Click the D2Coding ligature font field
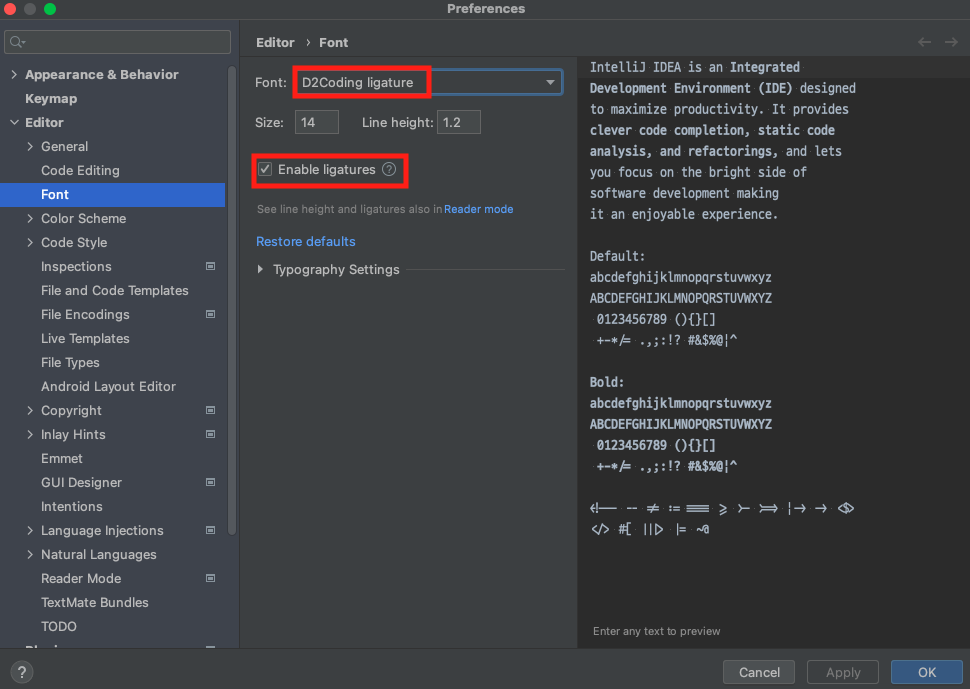The width and height of the screenshot is (970, 689). click(429, 82)
